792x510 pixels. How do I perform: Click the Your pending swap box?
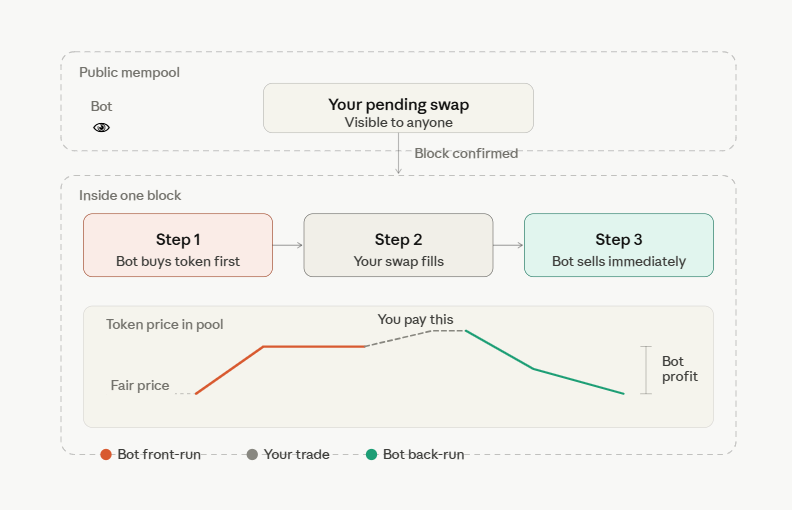[399, 108]
